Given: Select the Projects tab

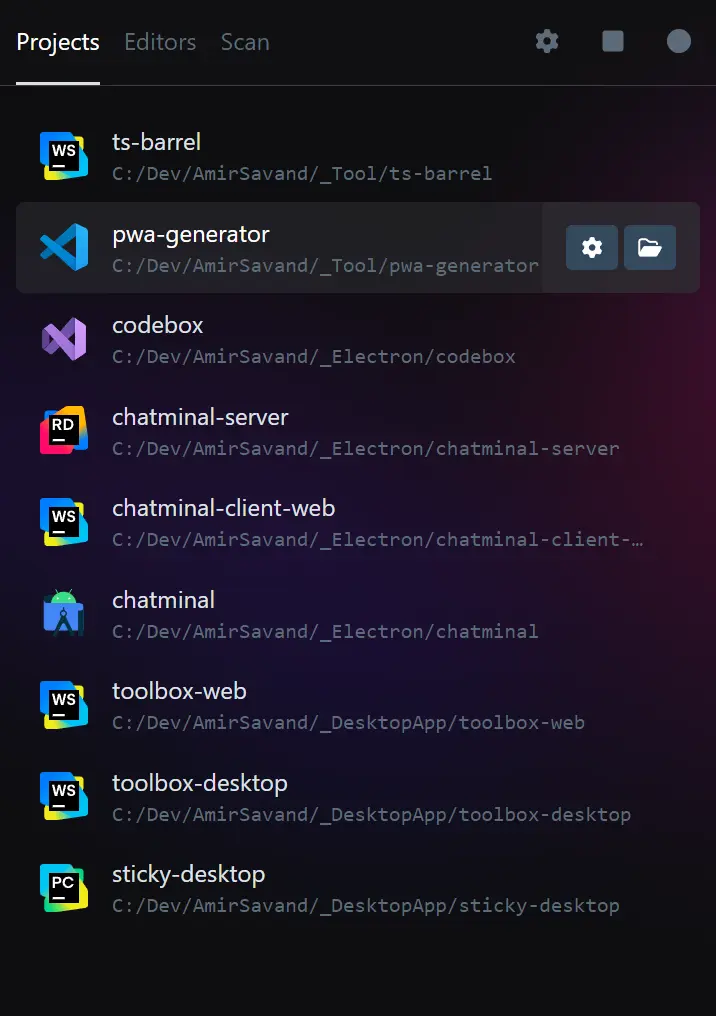Looking at the screenshot, I should tap(58, 42).
